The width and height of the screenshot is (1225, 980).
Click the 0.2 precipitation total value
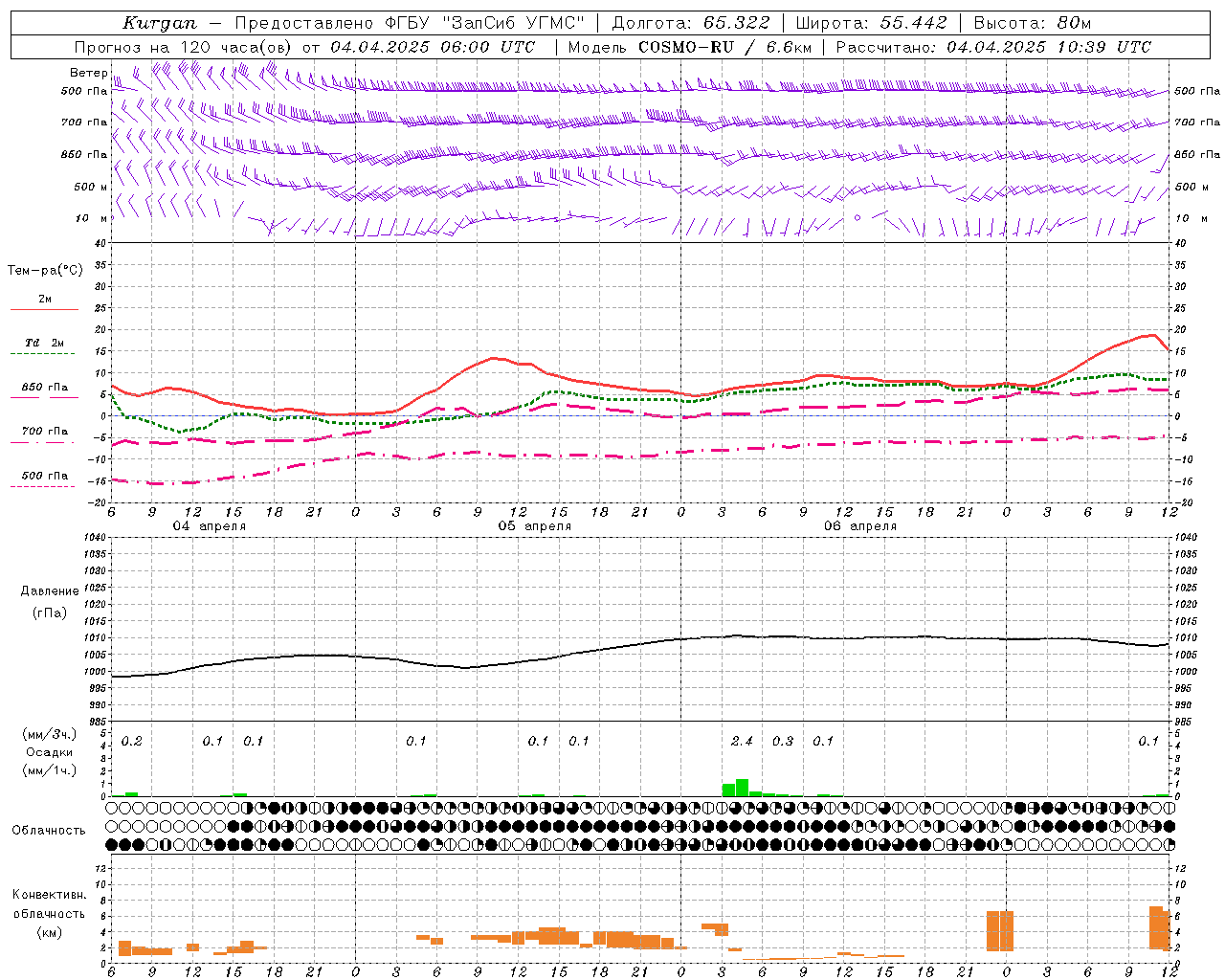[x=132, y=742]
